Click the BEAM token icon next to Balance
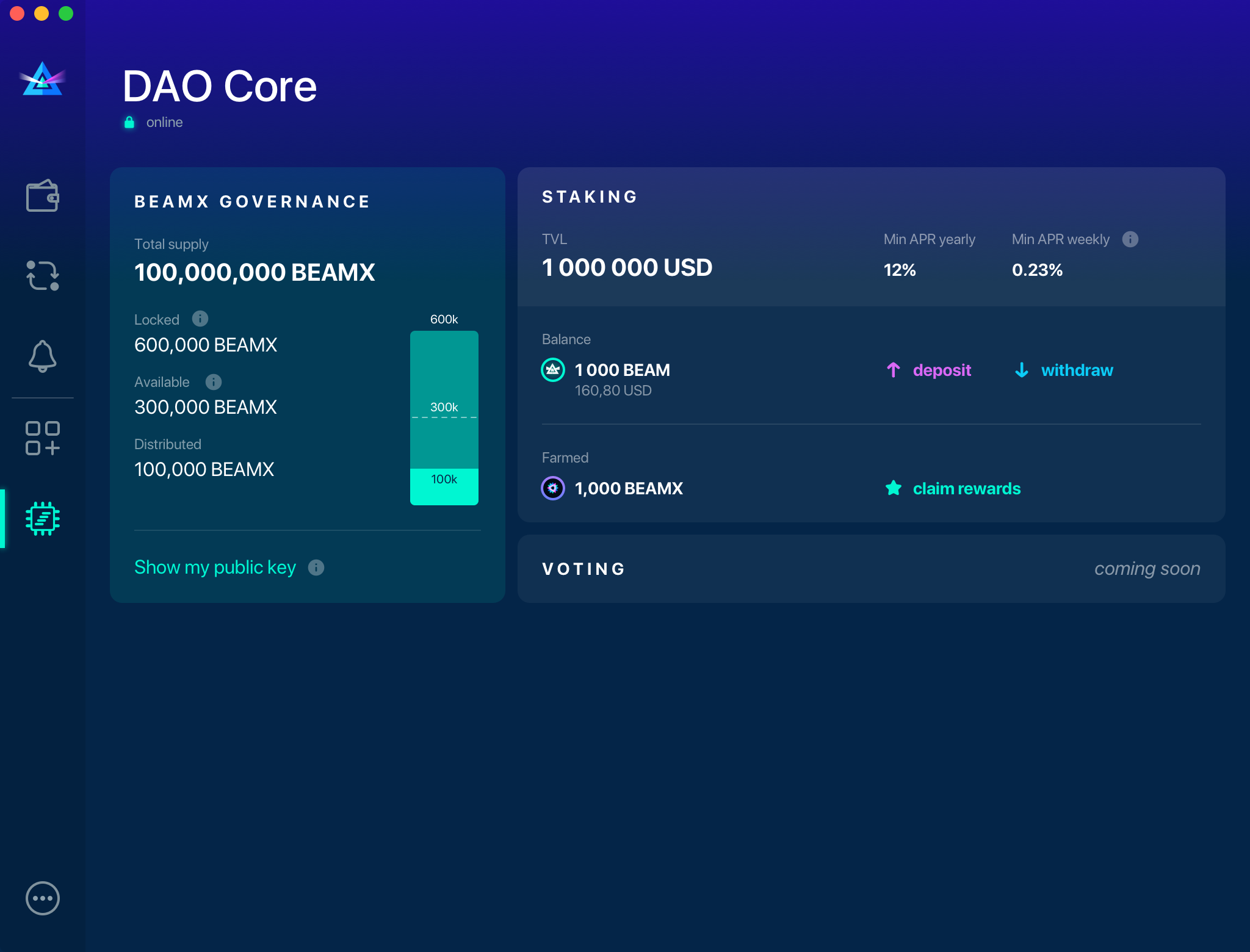1250x952 pixels. coord(552,370)
